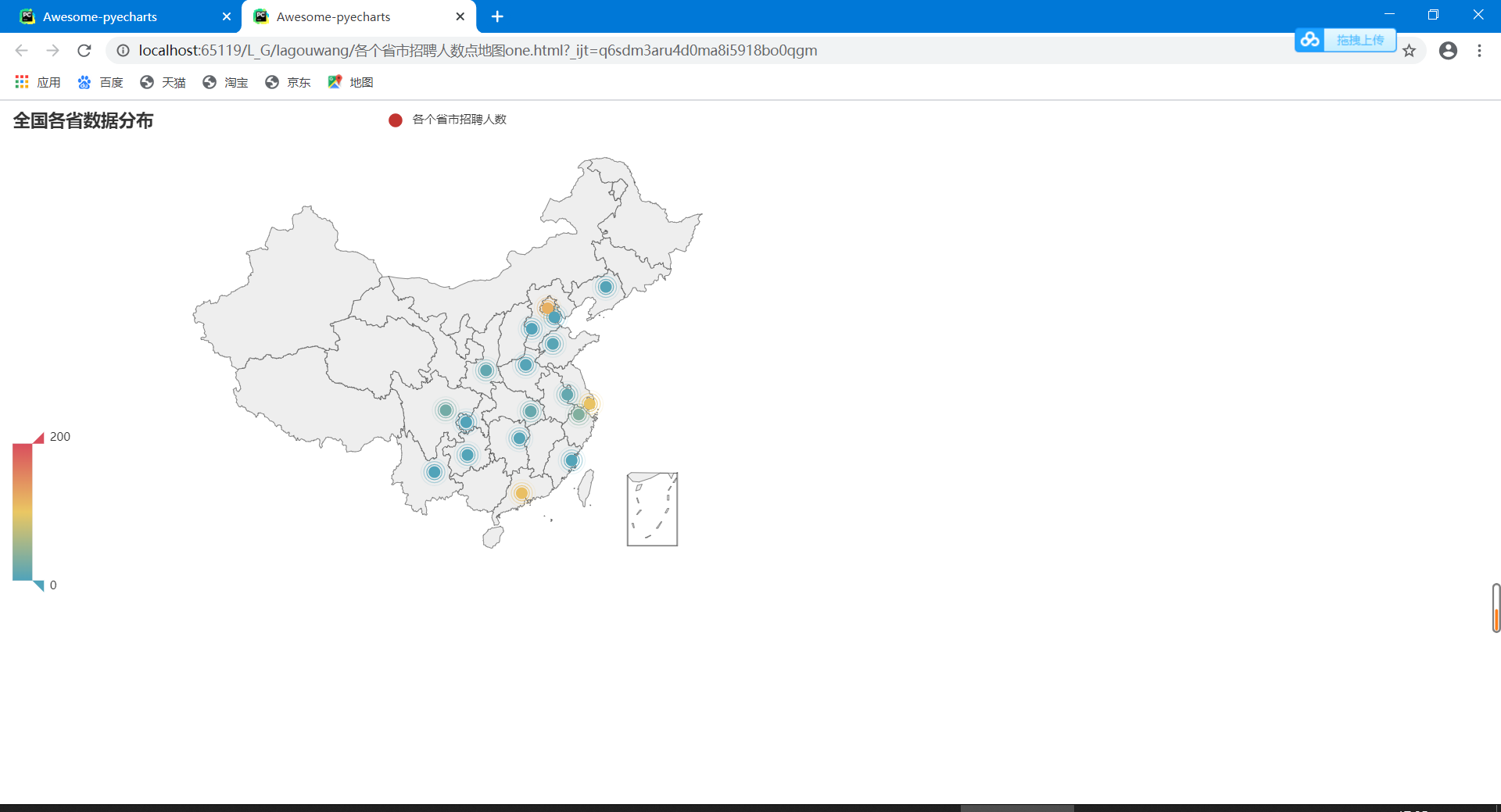Open a new browser tab
The image size is (1501, 812).
(x=497, y=16)
